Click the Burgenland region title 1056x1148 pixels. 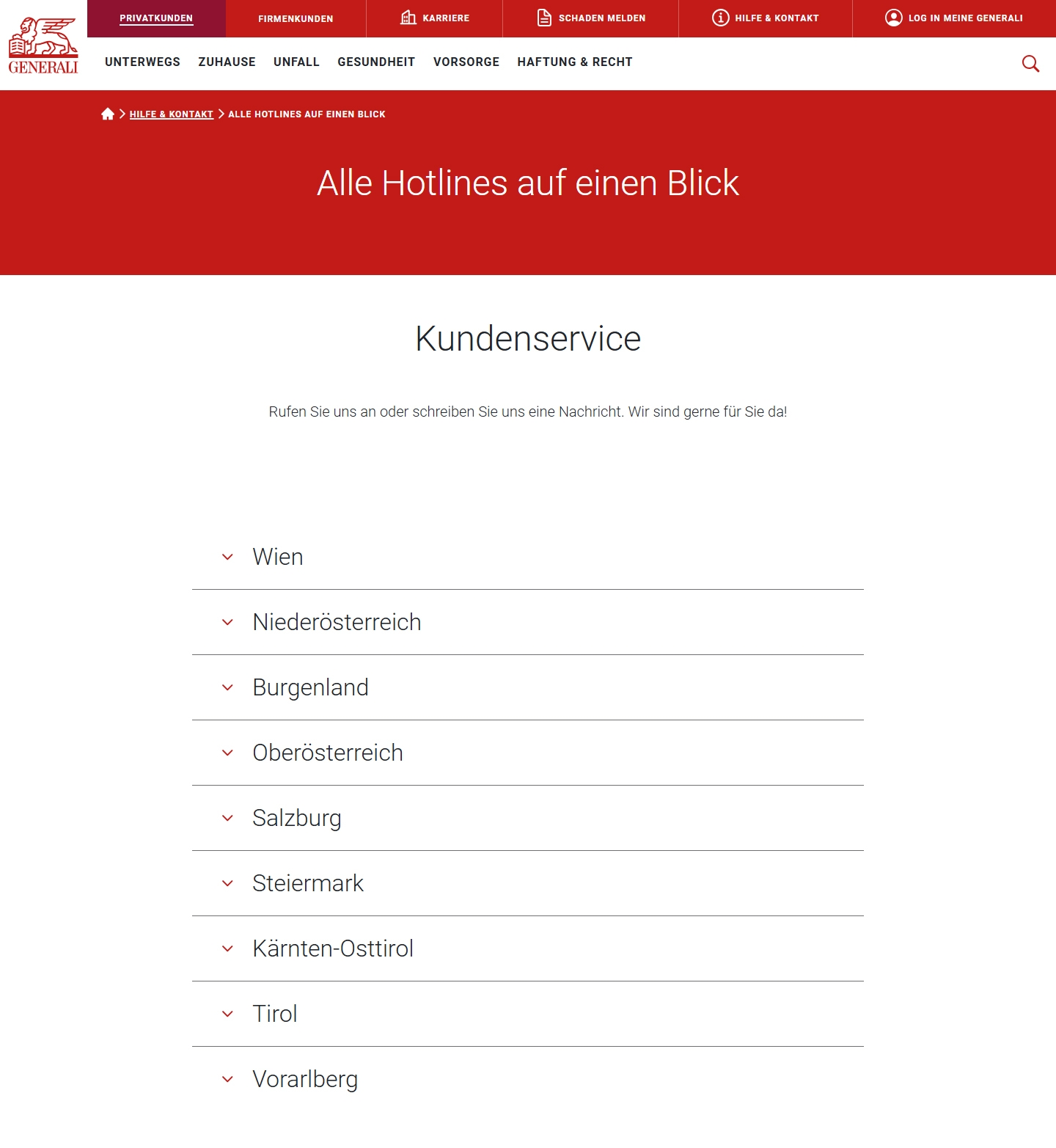(310, 687)
